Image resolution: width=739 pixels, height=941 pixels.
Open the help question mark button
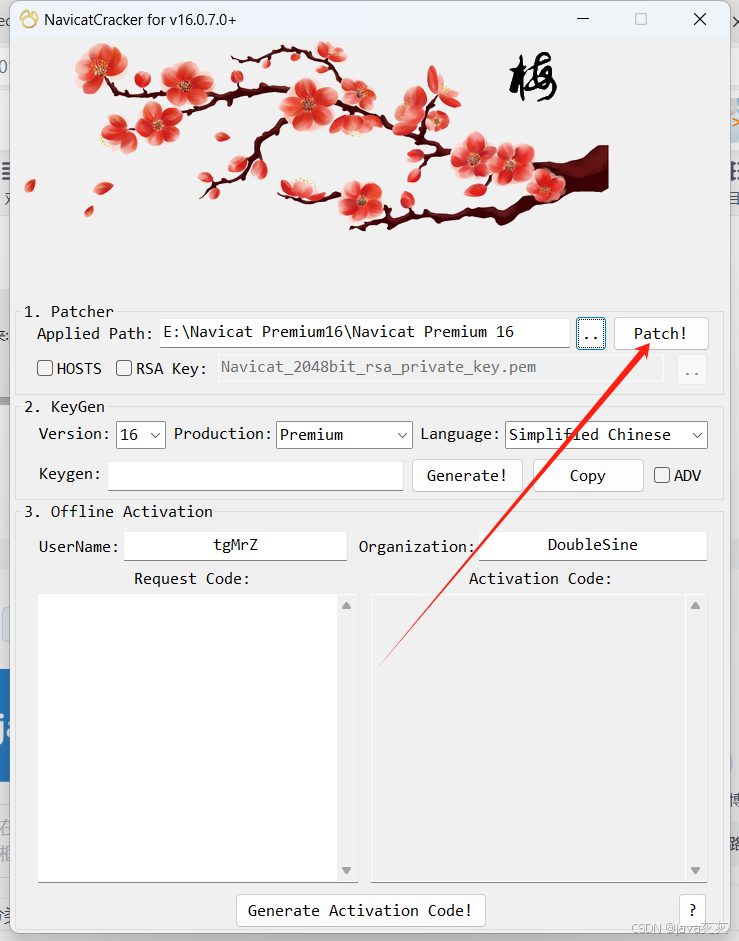pos(692,910)
